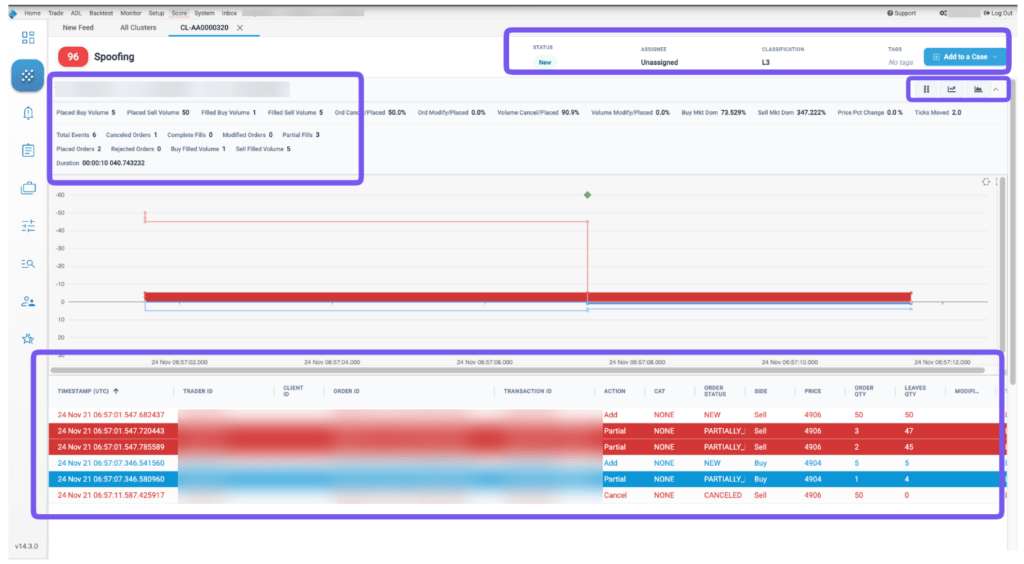This screenshot has width=1024, height=564.
Task: Click the Order Status column header
Action: click(x=714, y=391)
